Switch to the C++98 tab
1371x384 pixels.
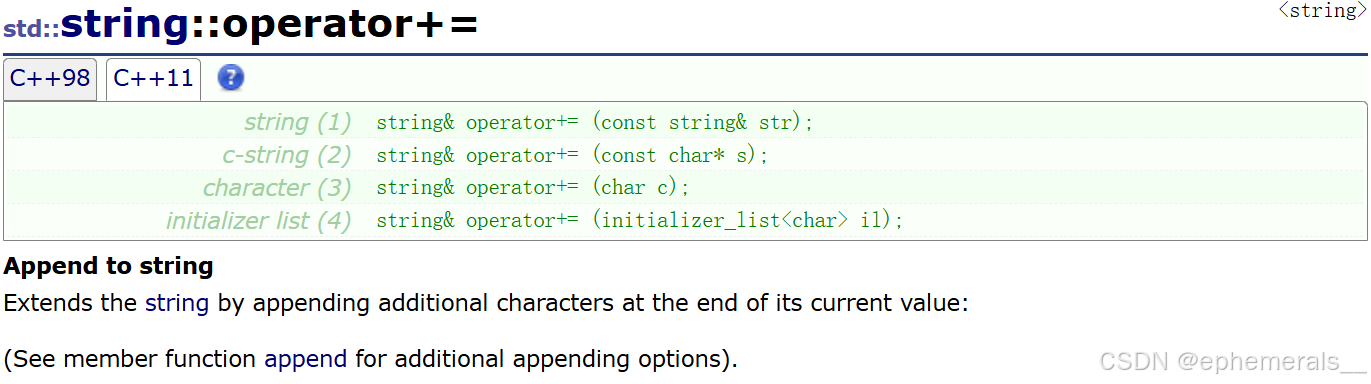pyautogui.click(x=50, y=79)
